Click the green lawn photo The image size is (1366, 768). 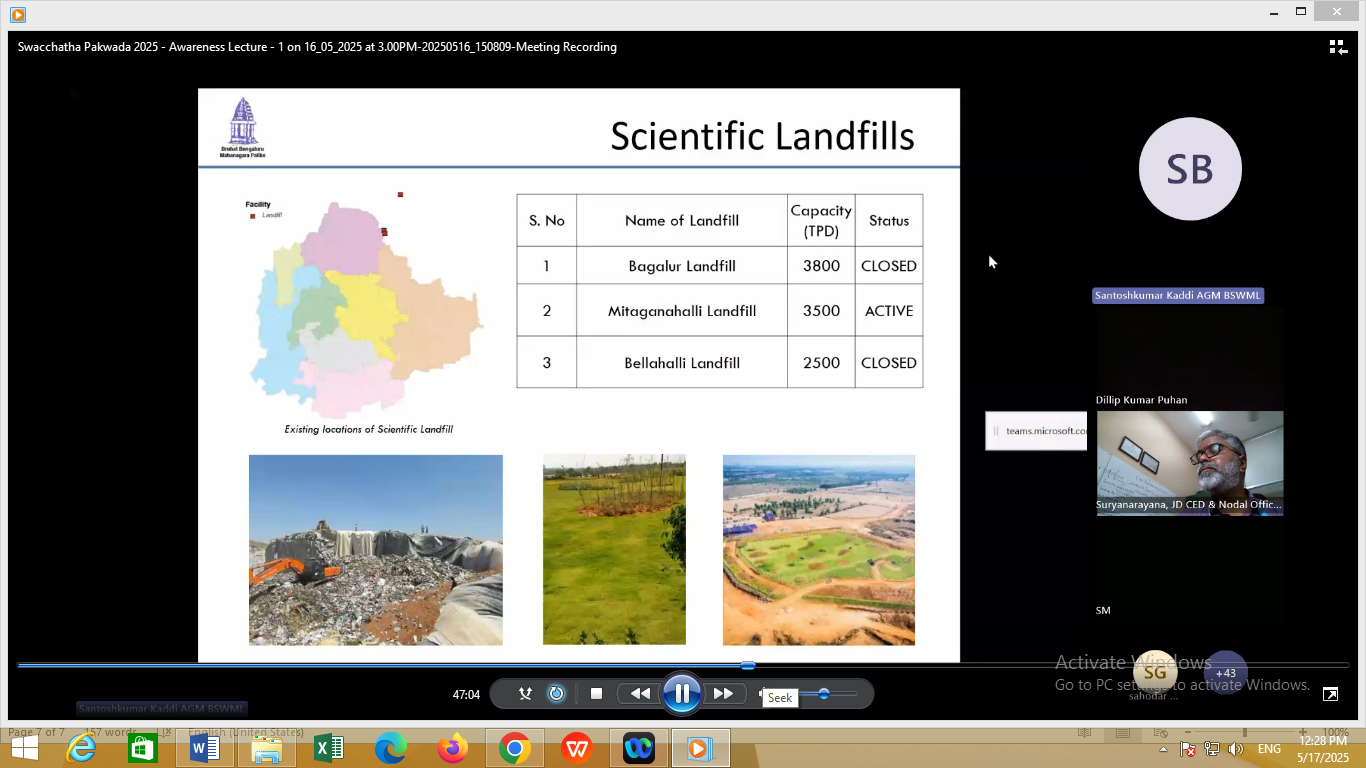(x=614, y=550)
